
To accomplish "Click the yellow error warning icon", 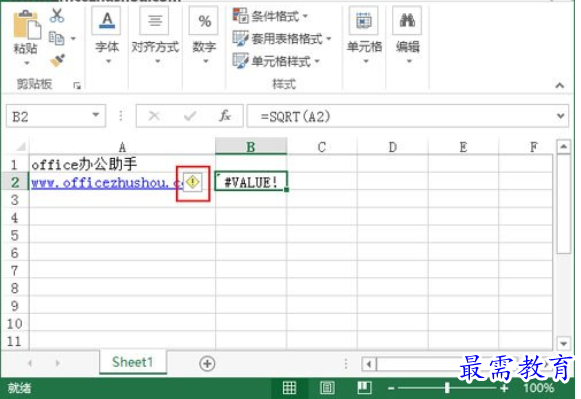I will click(x=193, y=182).
